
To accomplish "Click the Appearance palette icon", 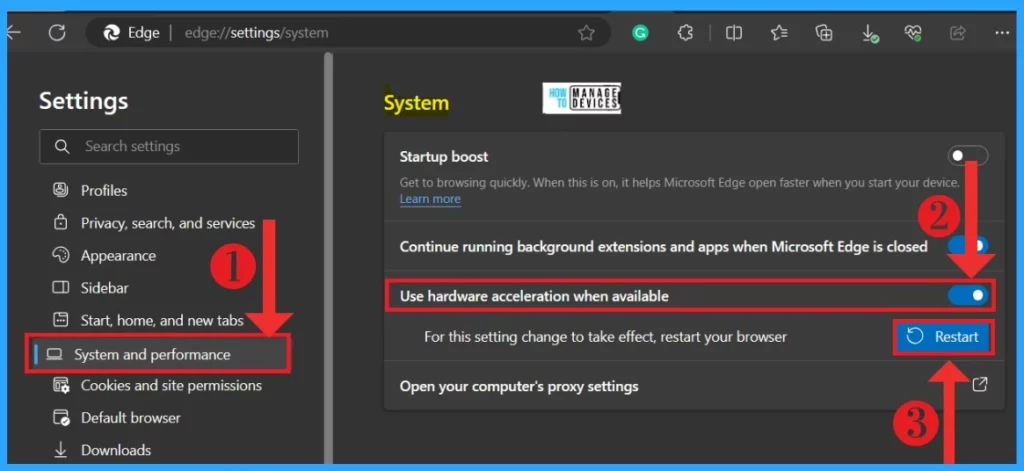I will pyautogui.click(x=61, y=255).
